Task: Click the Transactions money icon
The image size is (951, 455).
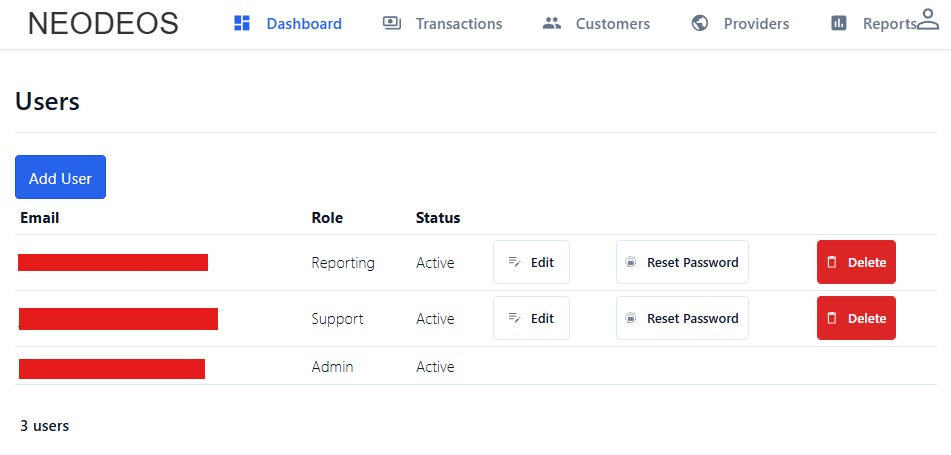Action: point(392,23)
